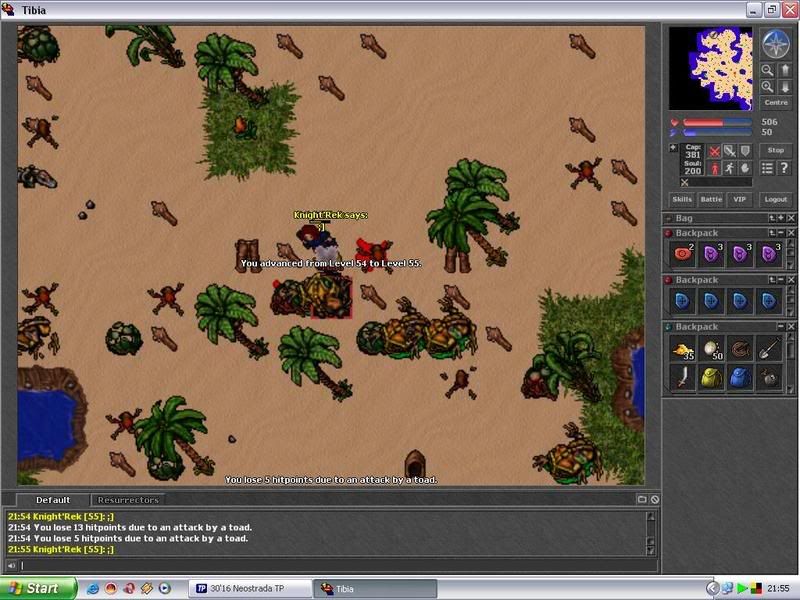Click the red health bar

point(717,122)
